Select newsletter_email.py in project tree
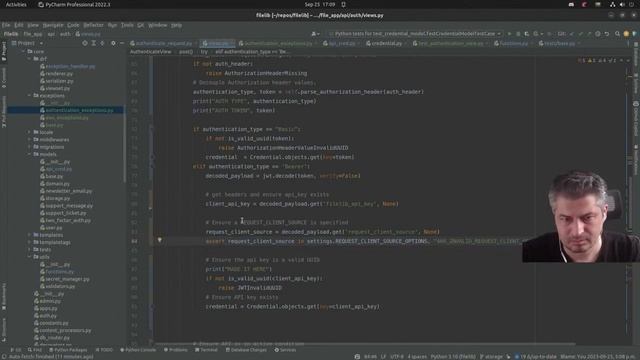The width and height of the screenshot is (640, 360). [66, 191]
